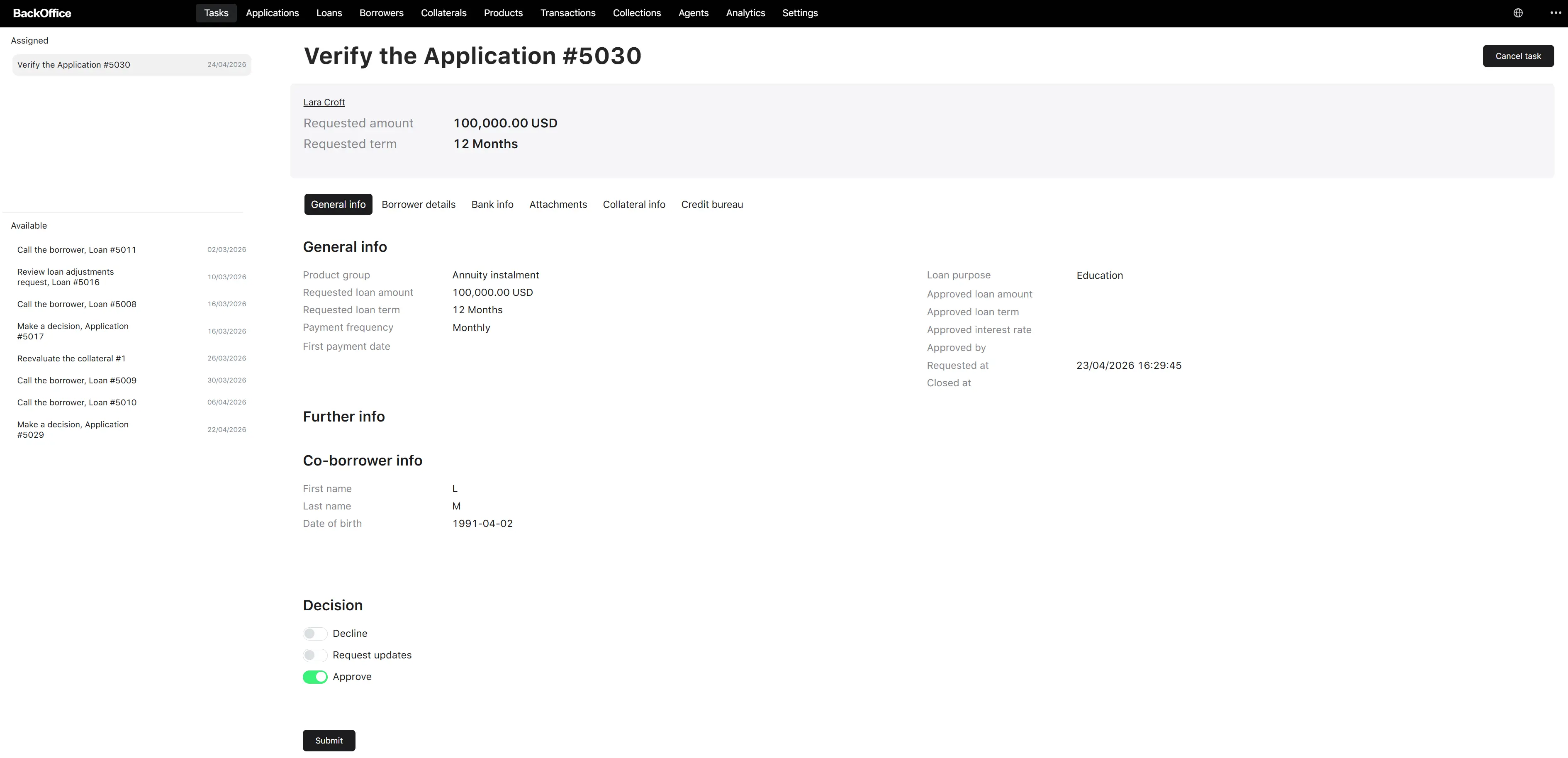Switch to the Borrower details tab
Screen dimensions: 1568x758
[418, 205]
